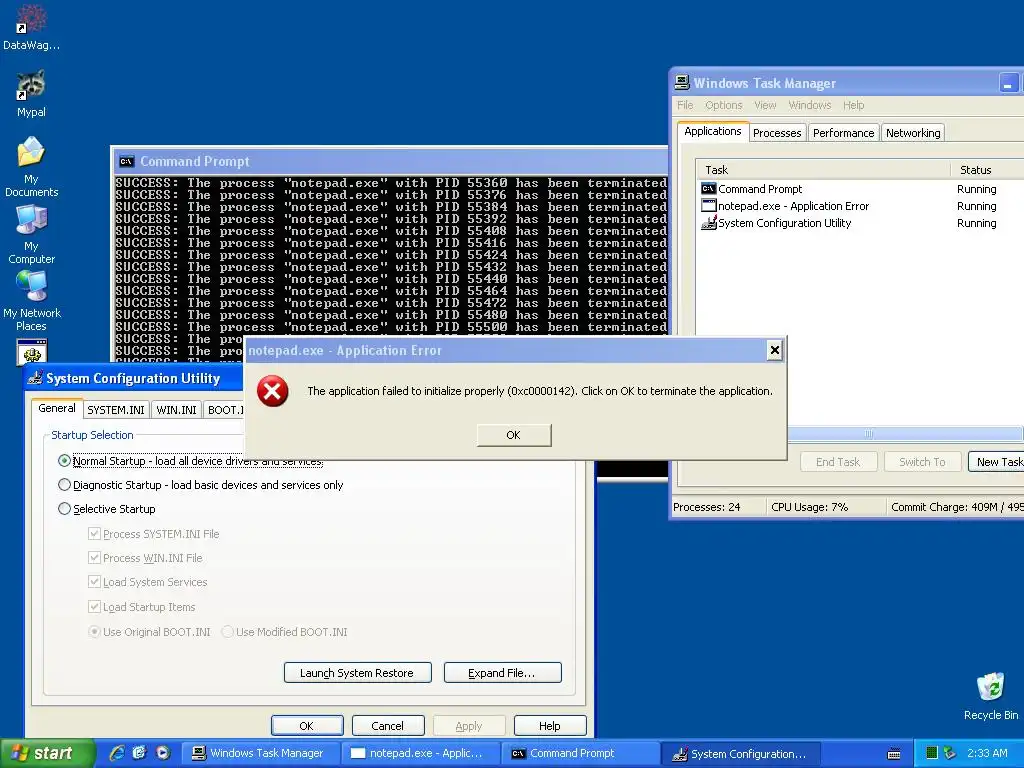Screen dimensions: 1024x768
Task: Click the green CPU usage tray icon
Action: (x=932, y=754)
